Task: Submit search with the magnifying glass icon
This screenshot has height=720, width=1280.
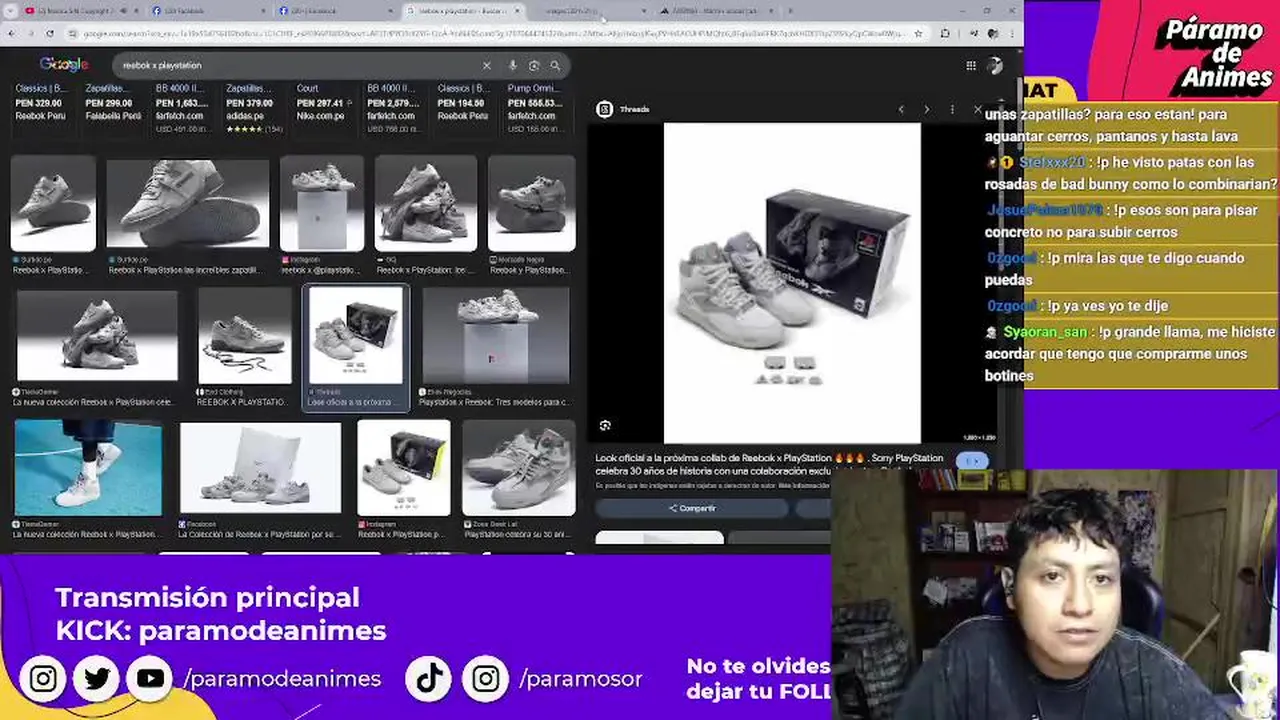Action: tap(555, 66)
